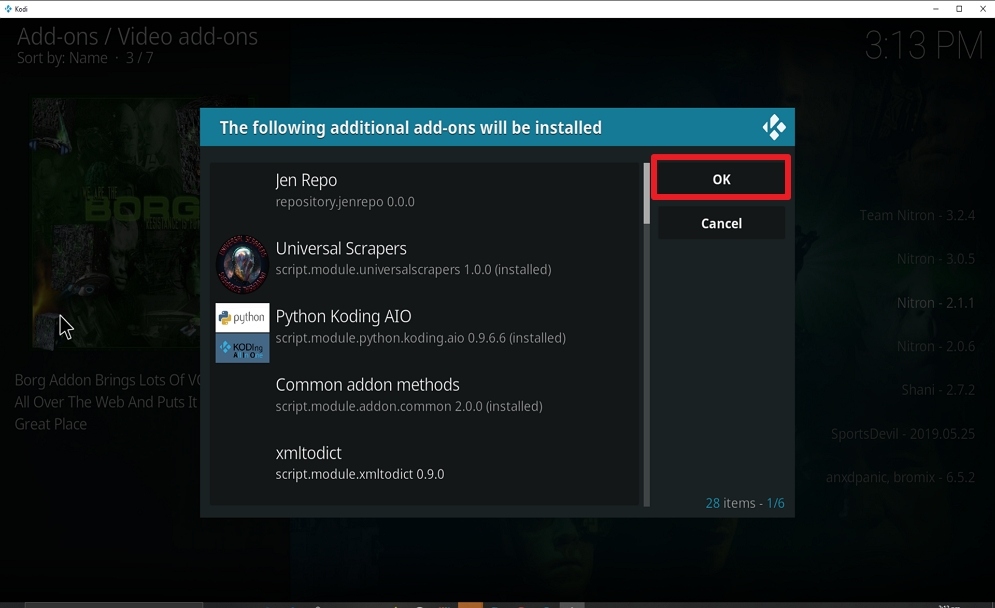Image resolution: width=995 pixels, height=608 pixels.
Task: Select background row 'Shani - 2.7.2'
Action: click(x=938, y=390)
